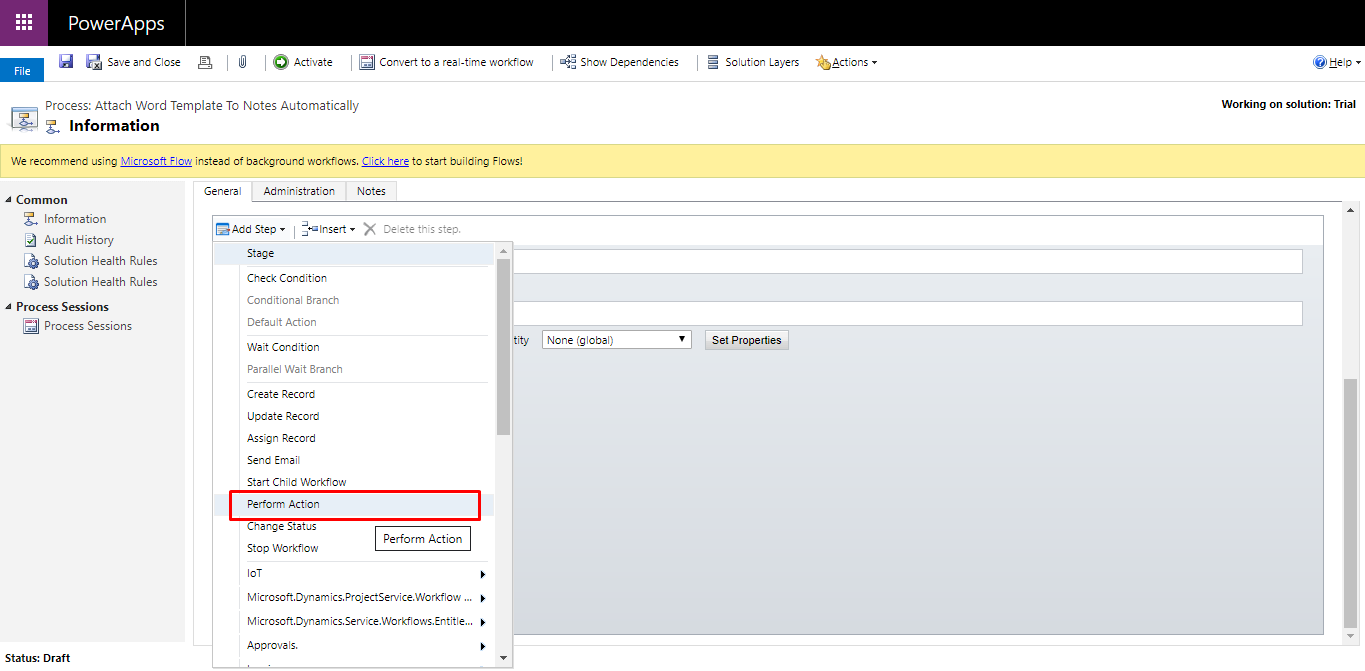Screen dimensions: 1365x671
Task: Open the Help dropdown
Action: (x=1337, y=62)
